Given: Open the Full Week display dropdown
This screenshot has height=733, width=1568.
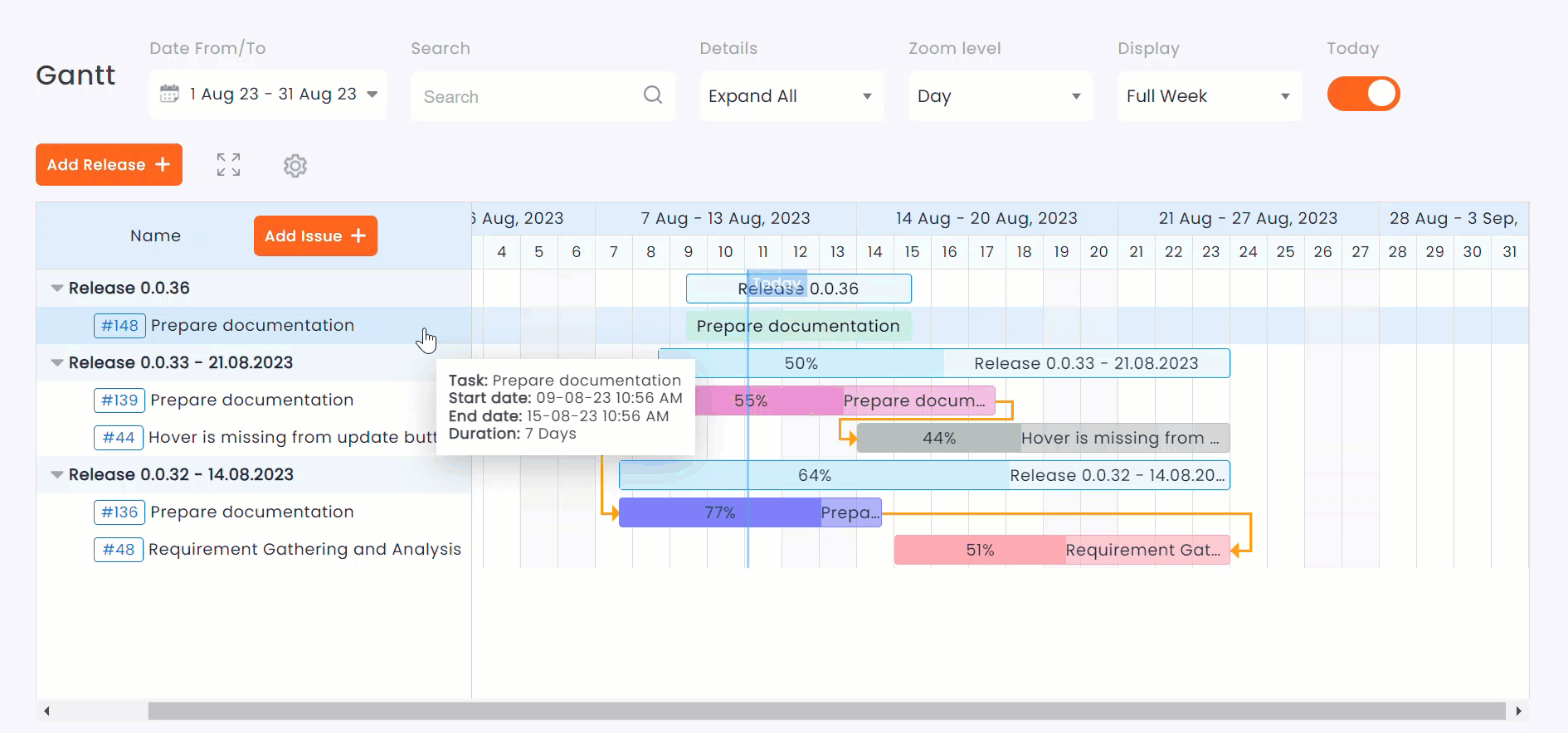Looking at the screenshot, I should click(1209, 96).
